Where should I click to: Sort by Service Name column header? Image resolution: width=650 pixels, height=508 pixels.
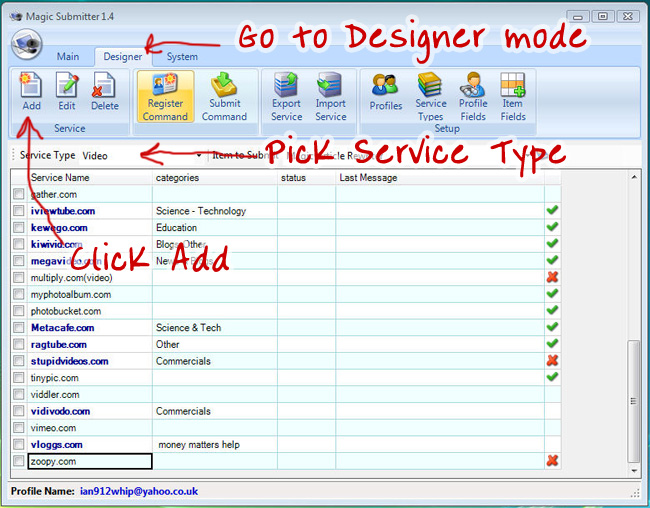(90, 177)
